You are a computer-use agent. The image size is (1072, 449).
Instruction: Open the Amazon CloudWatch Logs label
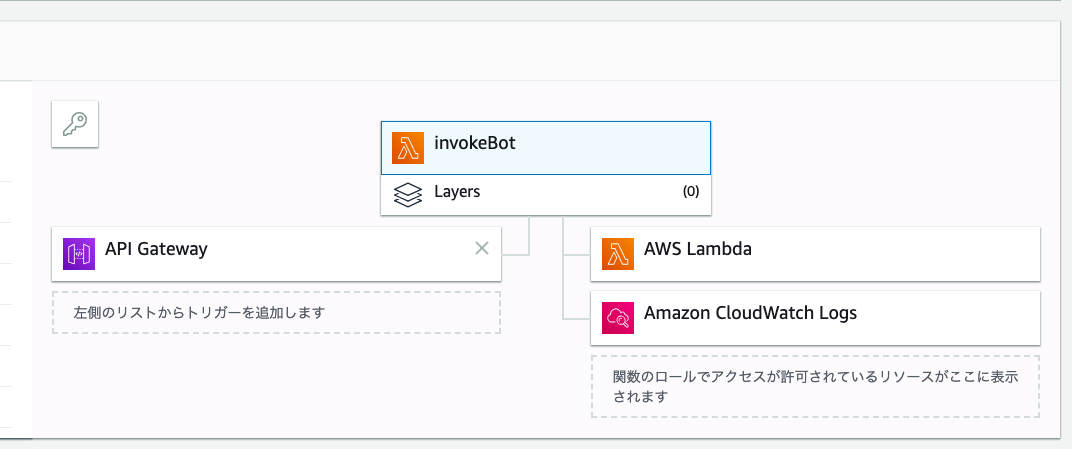coord(750,313)
